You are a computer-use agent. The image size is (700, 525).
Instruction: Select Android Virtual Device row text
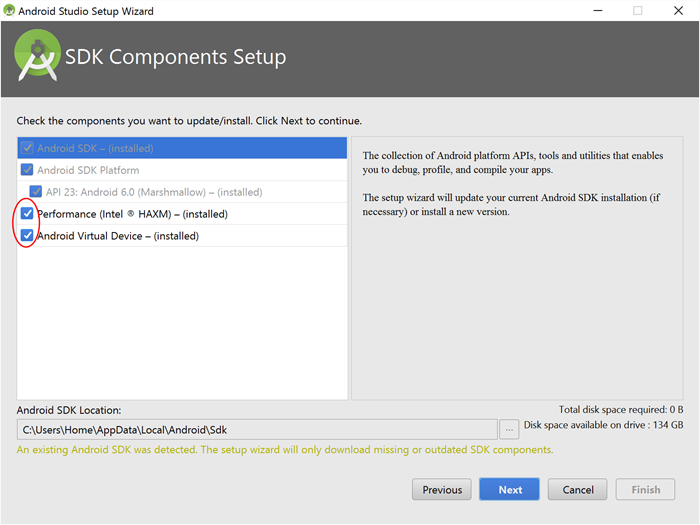click(118, 236)
